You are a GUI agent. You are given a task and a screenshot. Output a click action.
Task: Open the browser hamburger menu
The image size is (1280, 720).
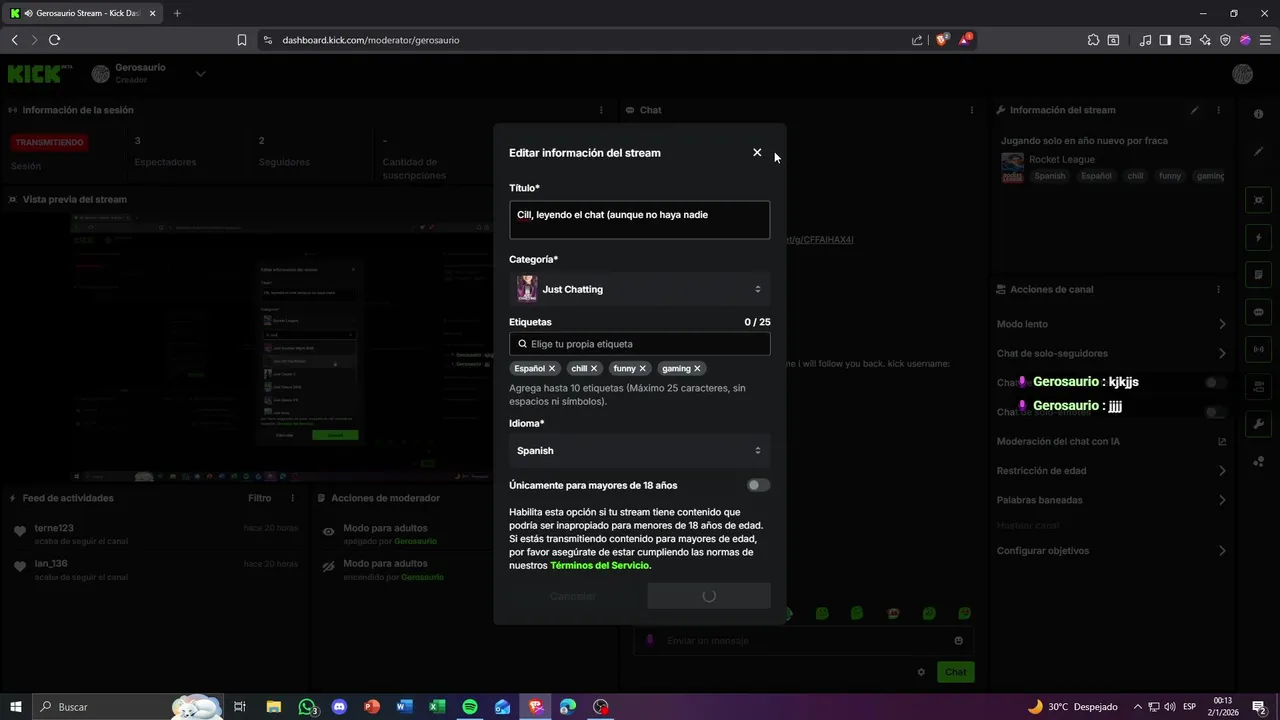coord(1265,40)
